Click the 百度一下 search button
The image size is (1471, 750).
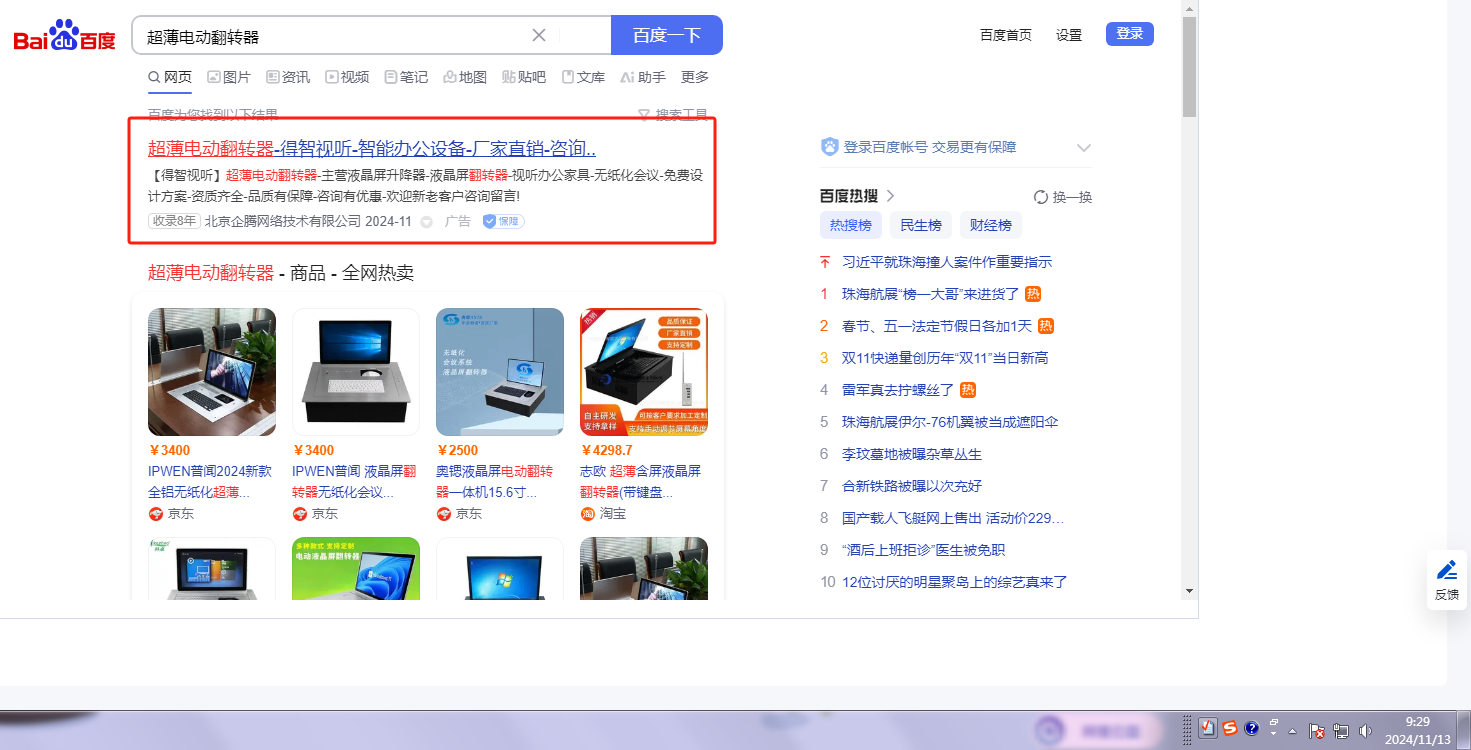coord(667,35)
